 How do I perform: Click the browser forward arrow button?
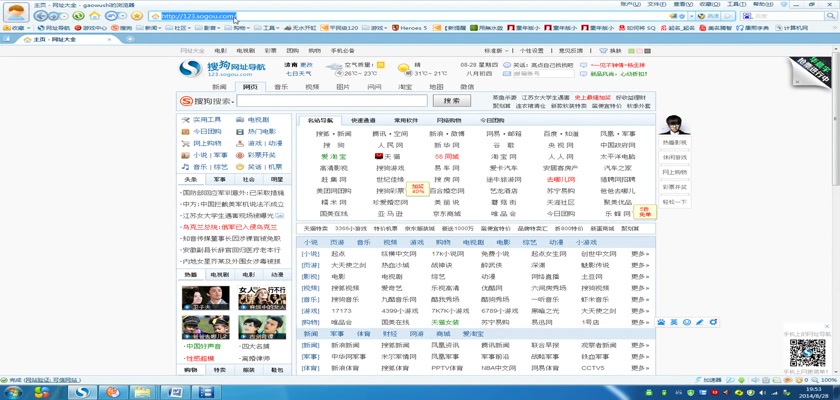click(x=55, y=16)
